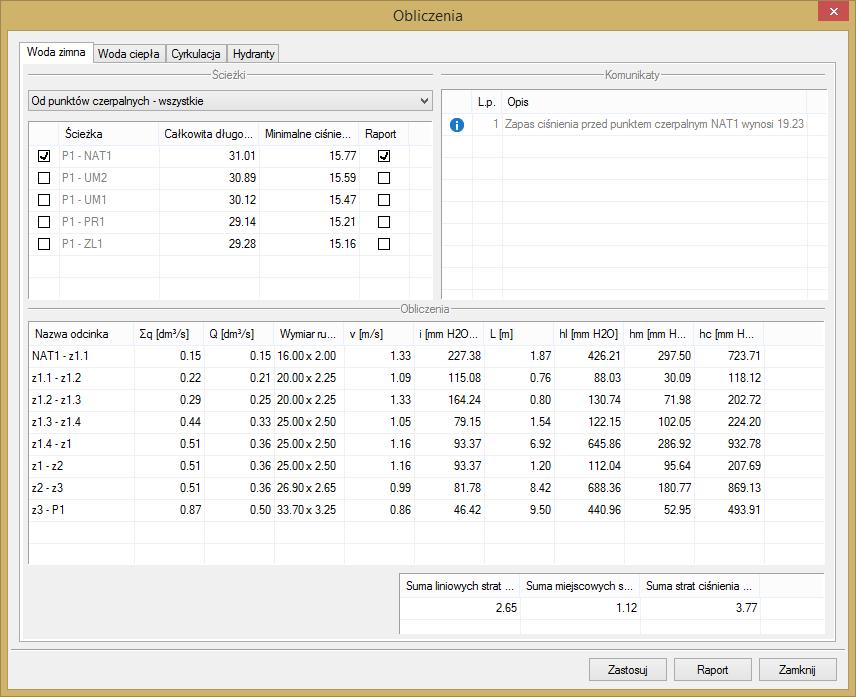Click the v [m/s] column header
Screen dimensions: 856x697
click(x=379, y=334)
